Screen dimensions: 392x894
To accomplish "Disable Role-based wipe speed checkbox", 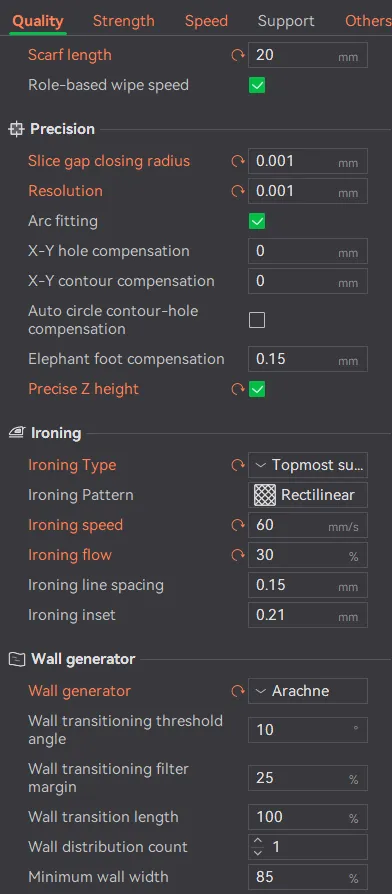I will click(x=257, y=86).
